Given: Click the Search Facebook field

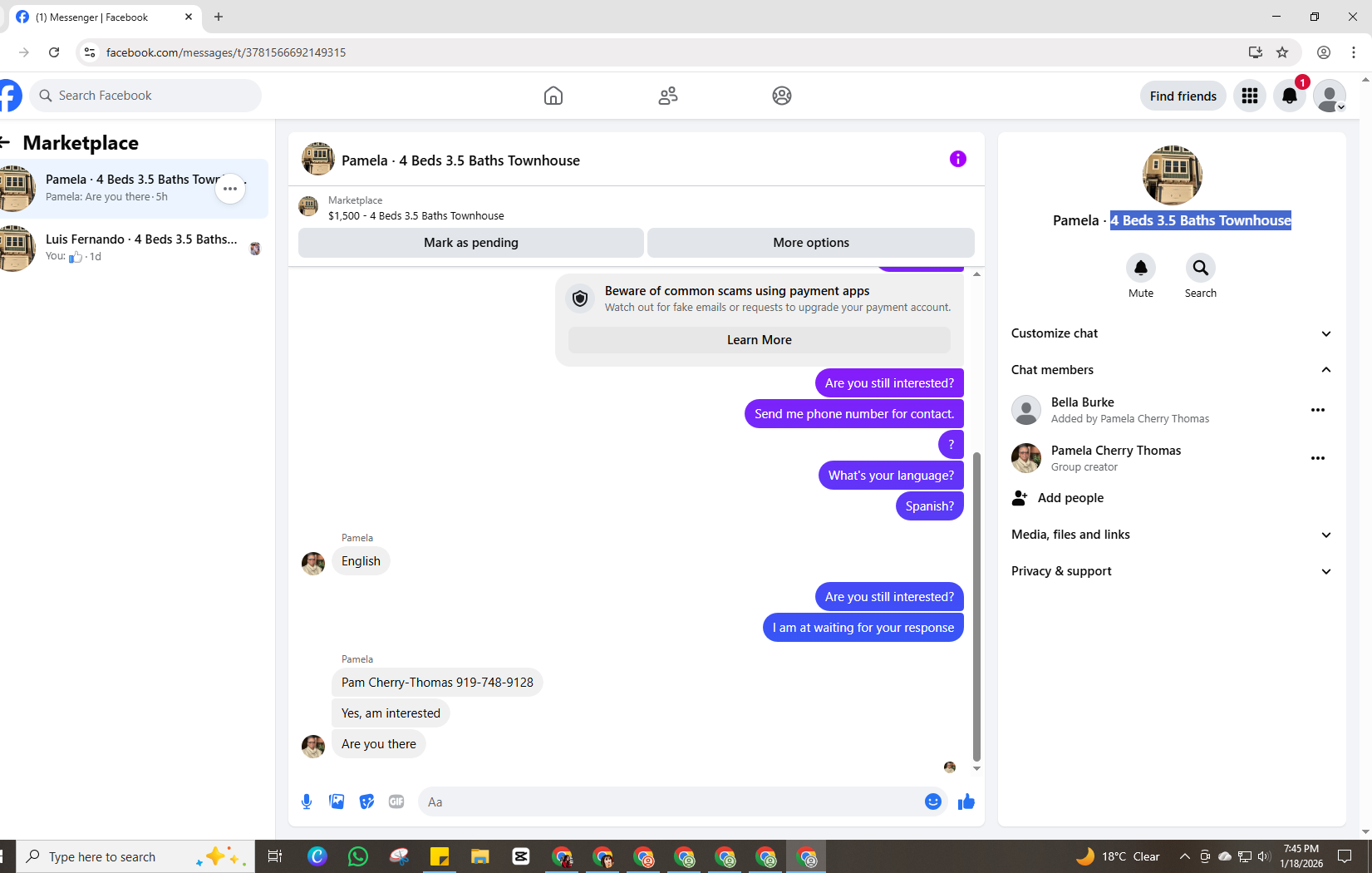Looking at the screenshot, I should point(145,96).
